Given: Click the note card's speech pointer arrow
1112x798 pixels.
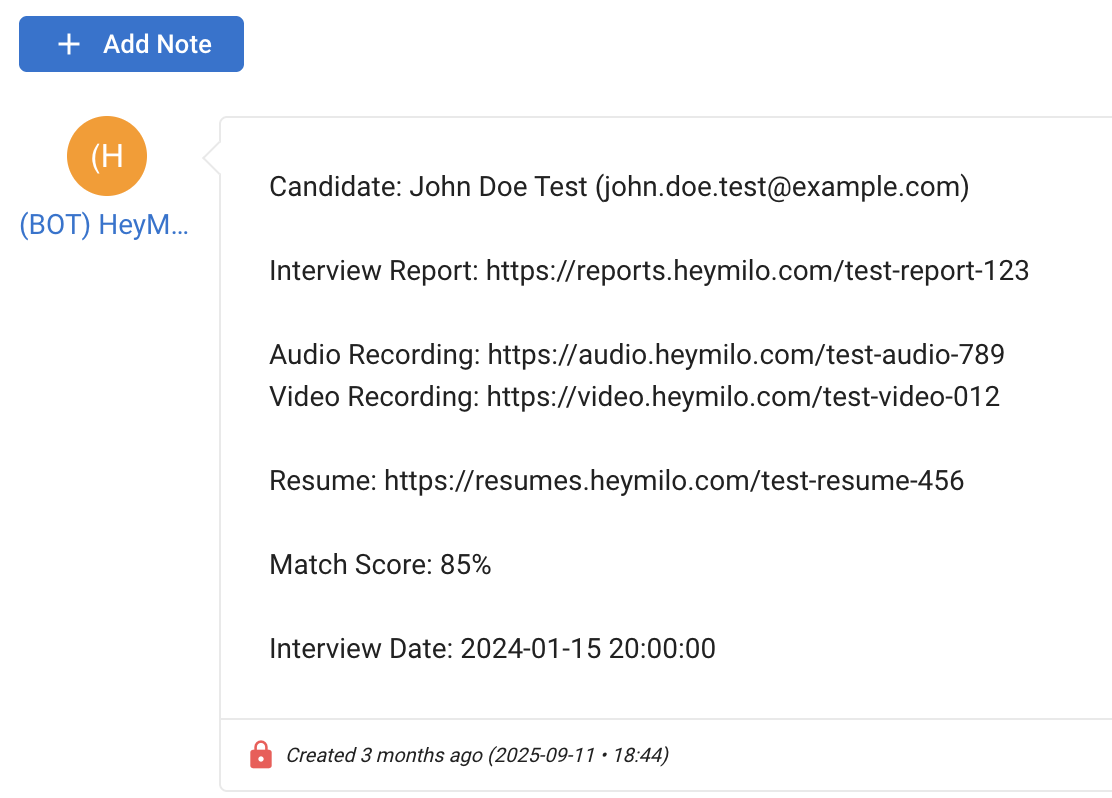Looking at the screenshot, I should tap(212, 158).
